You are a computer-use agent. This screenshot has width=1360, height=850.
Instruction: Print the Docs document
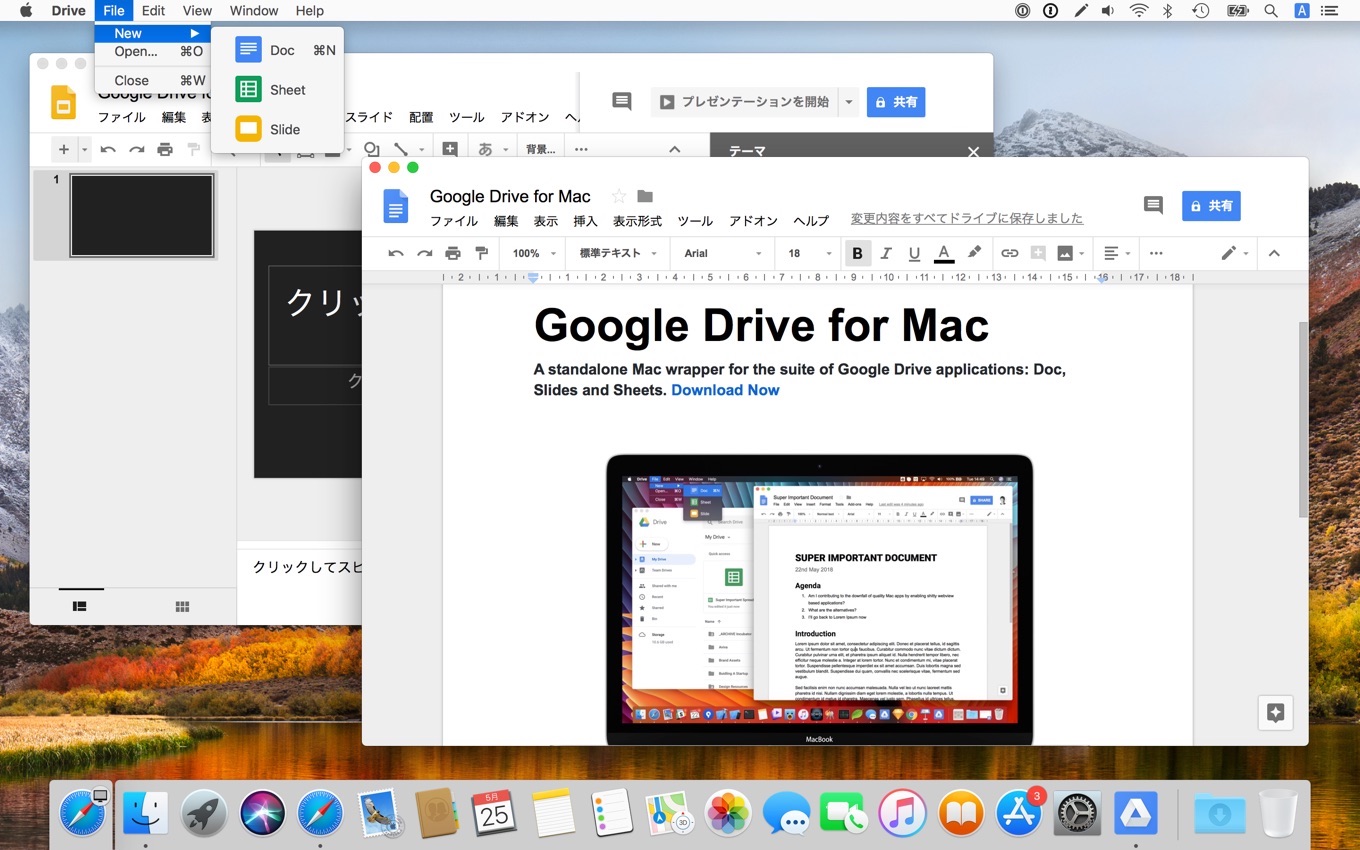pyautogui.click(x=453, y=253)
